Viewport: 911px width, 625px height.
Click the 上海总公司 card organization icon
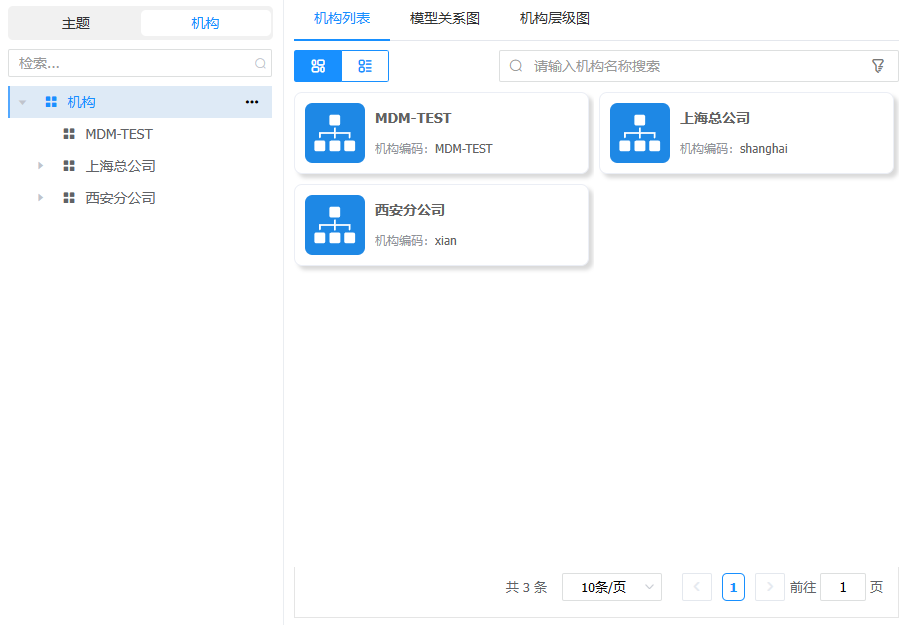(x=640, y=133)
